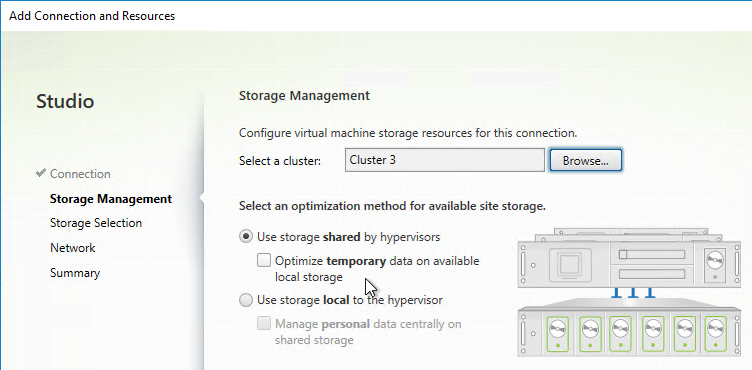Click the blue connectors between the server racks

point(633,293)
